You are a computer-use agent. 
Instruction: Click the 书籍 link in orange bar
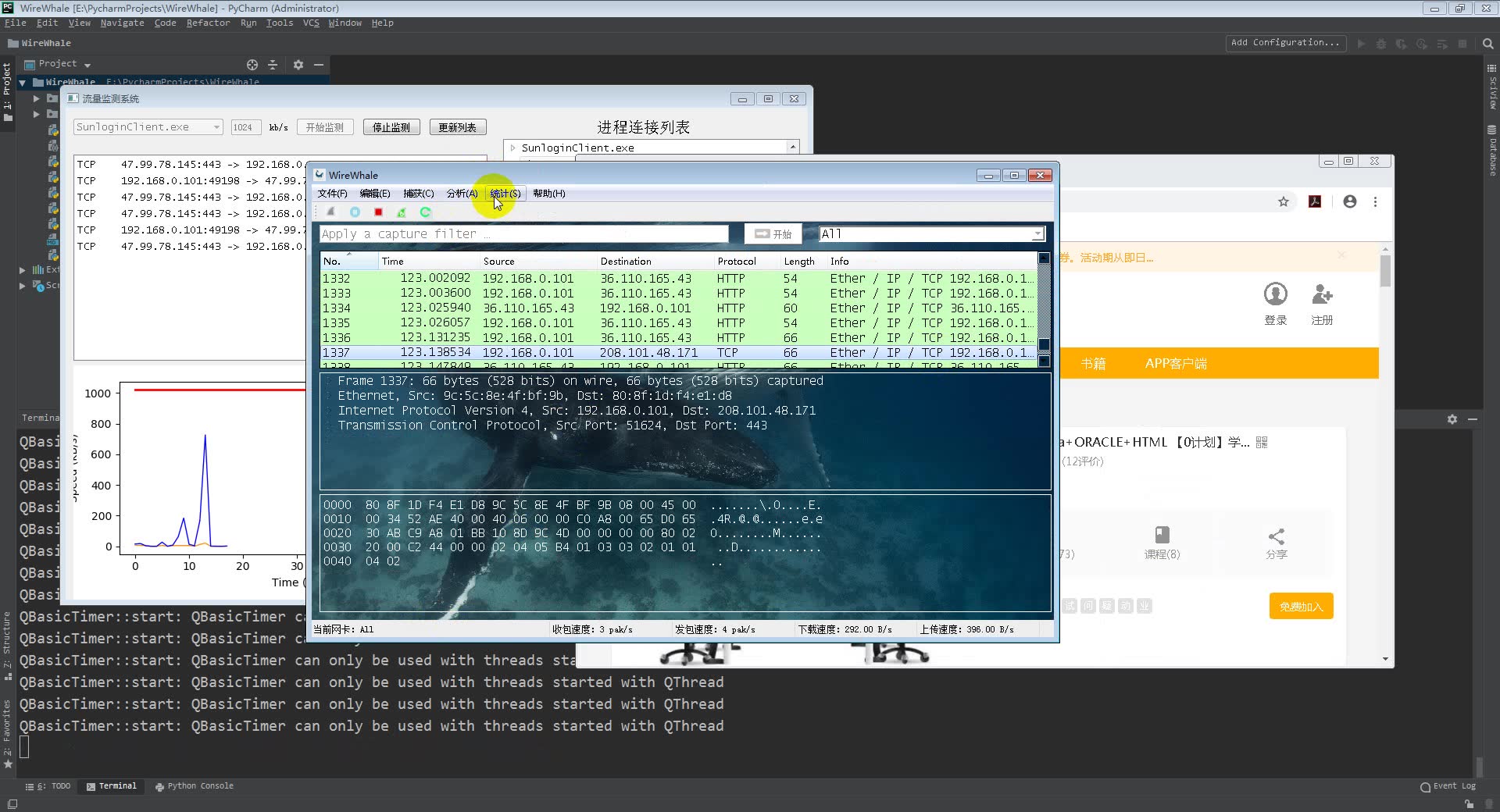[x=1093, y=364]
